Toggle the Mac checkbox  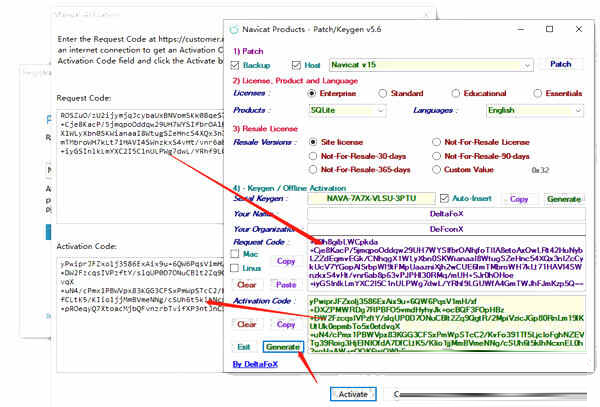(x=235, y=254)
